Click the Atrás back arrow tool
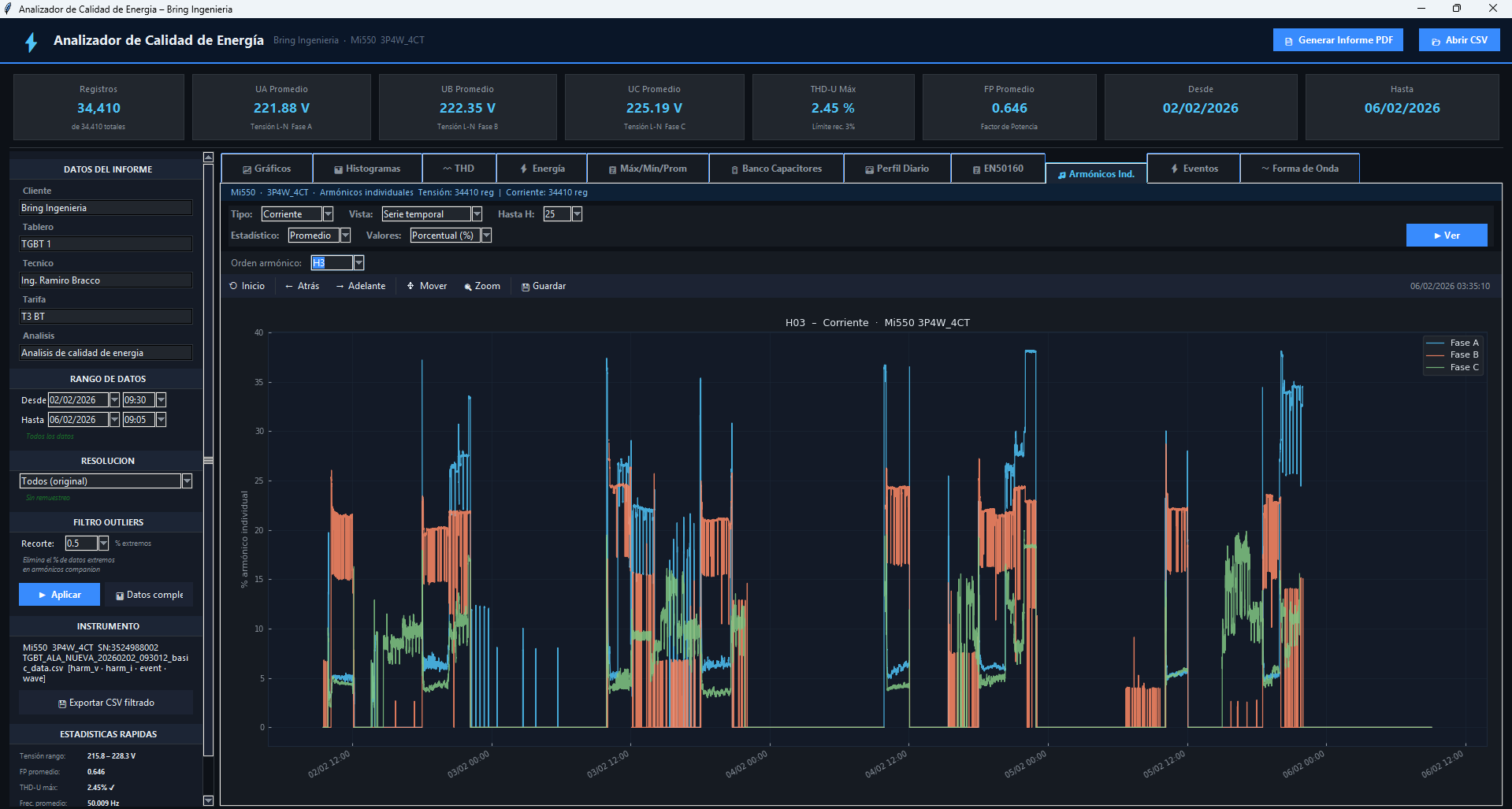This screenshot has height=809, width=1512. (x=302, y=286)
